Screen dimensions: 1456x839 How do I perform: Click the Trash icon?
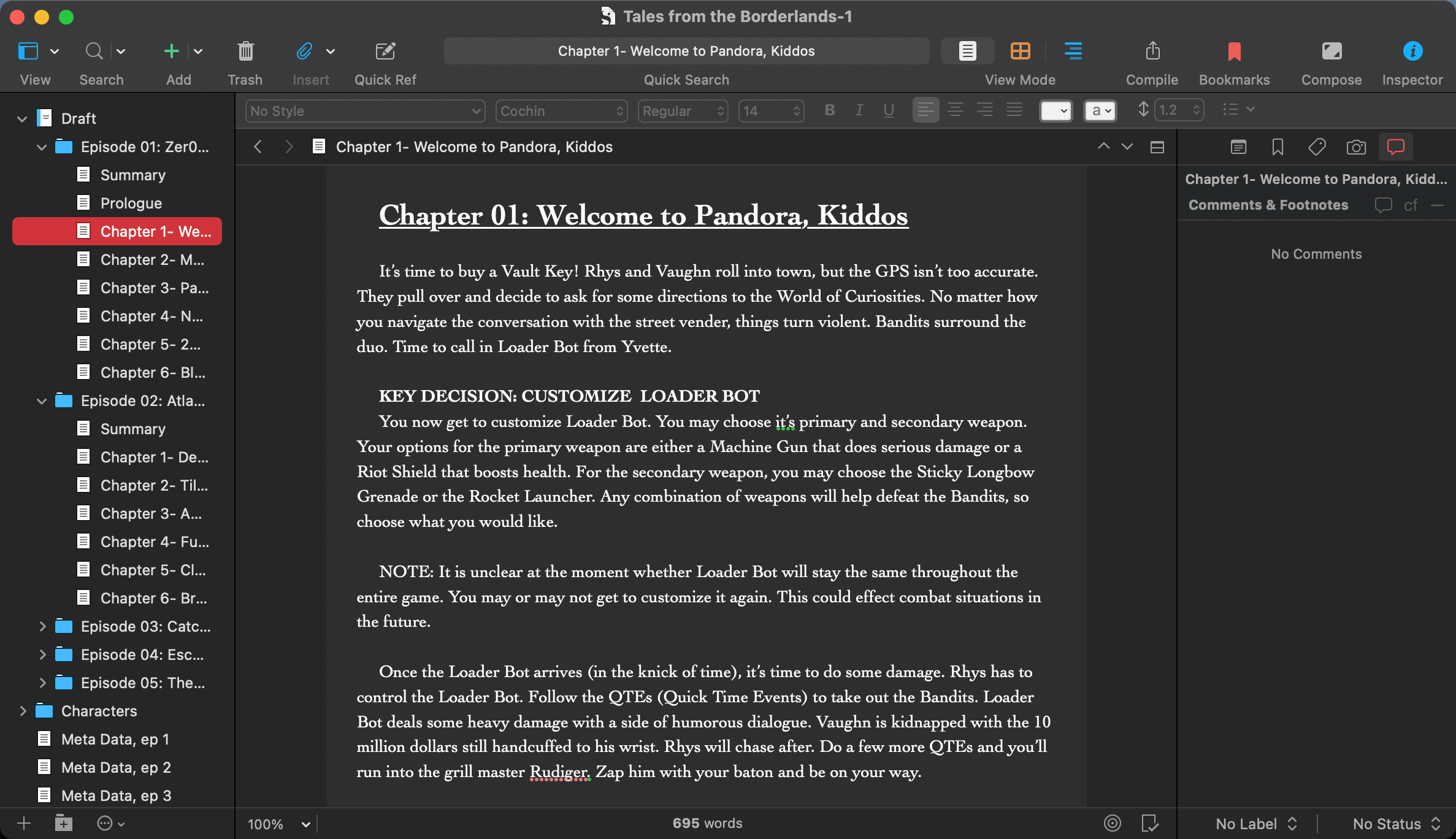[x=245, y=52]
